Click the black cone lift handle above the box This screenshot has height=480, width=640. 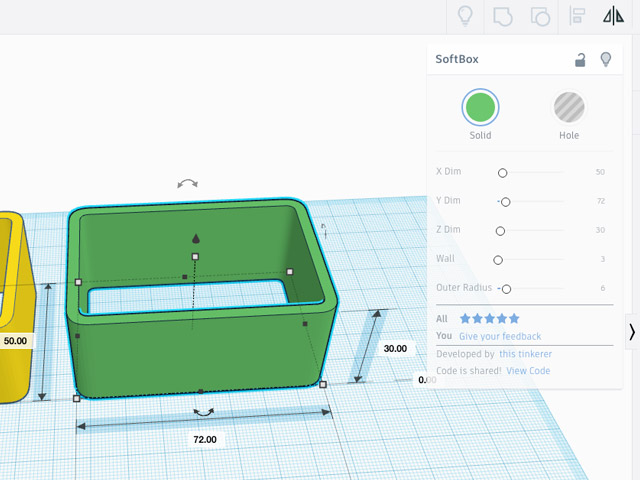click(x=196, y=239)
